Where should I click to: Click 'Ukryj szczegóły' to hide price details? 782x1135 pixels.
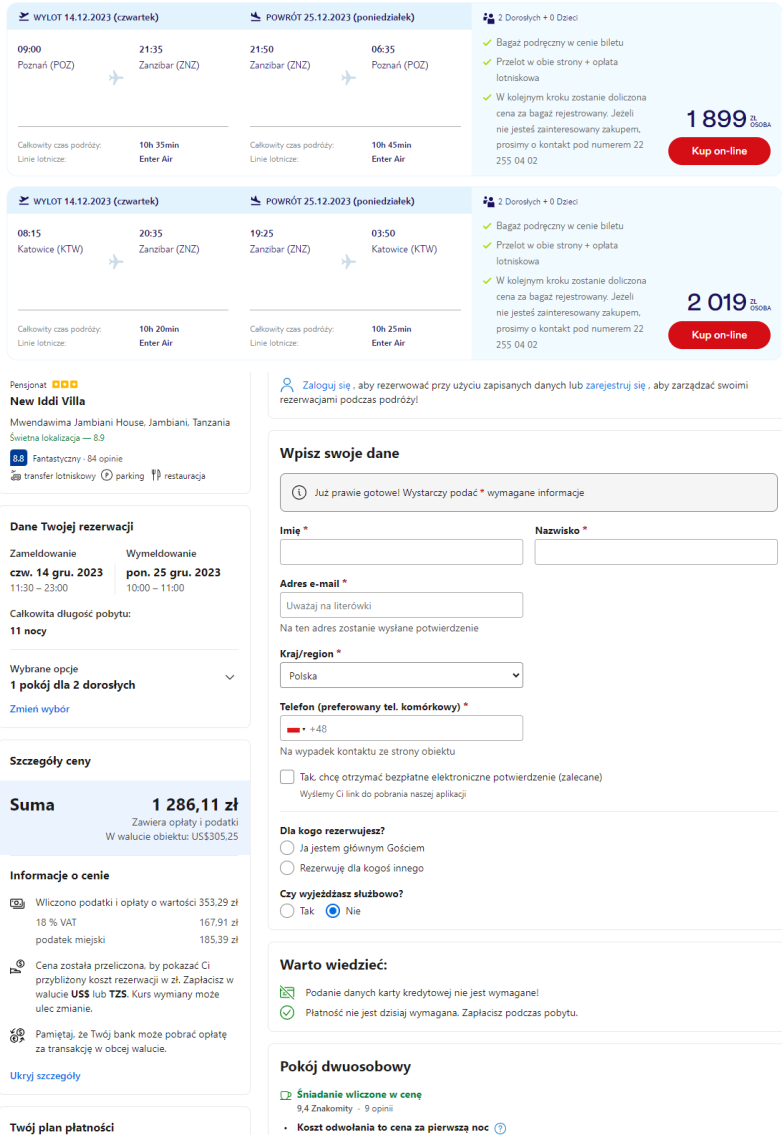pos(45,1076)
